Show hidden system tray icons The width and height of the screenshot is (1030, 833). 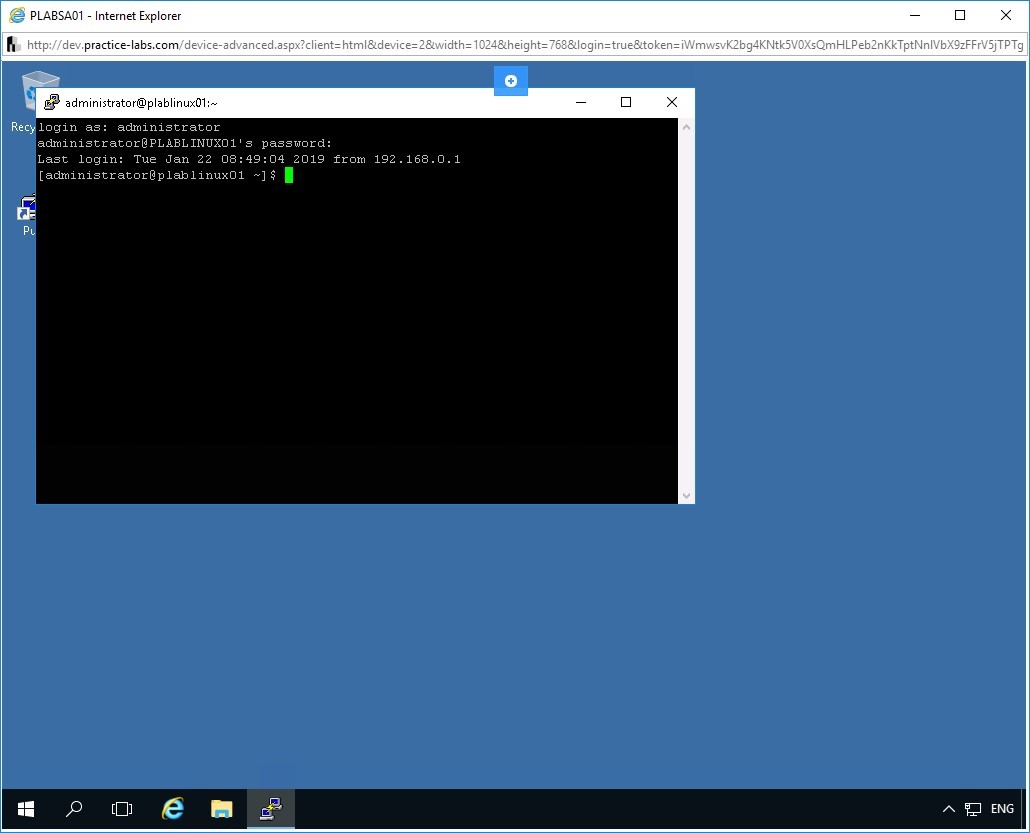point(949,809)
